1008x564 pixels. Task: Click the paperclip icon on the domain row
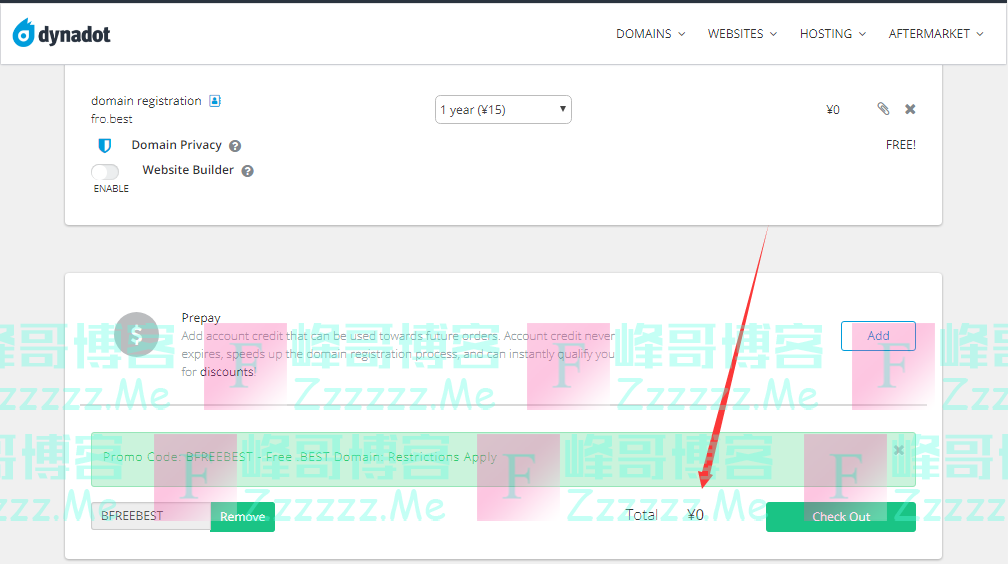tap(883, 109)
